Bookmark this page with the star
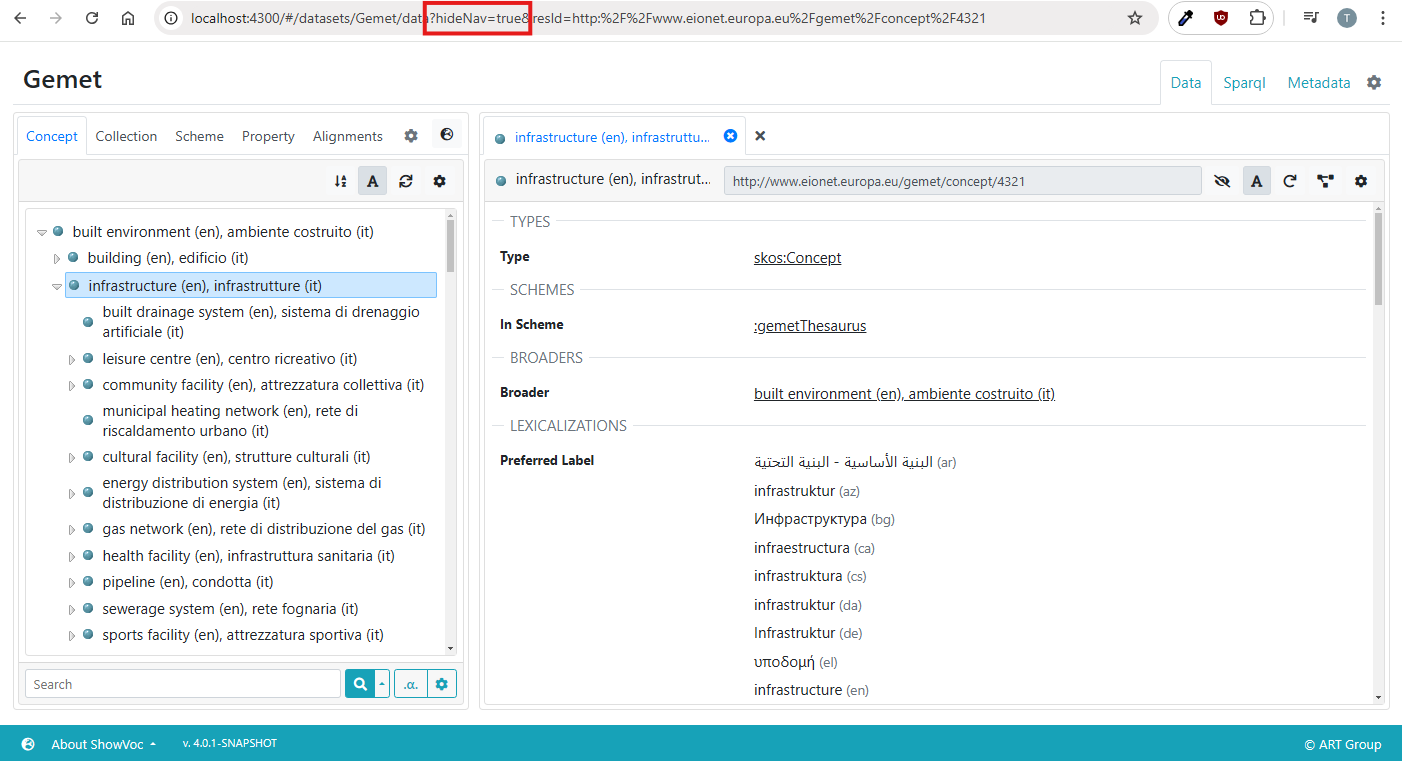Image resolution: width=1402 pixels, height=761 pixels. pos(1135,18)
